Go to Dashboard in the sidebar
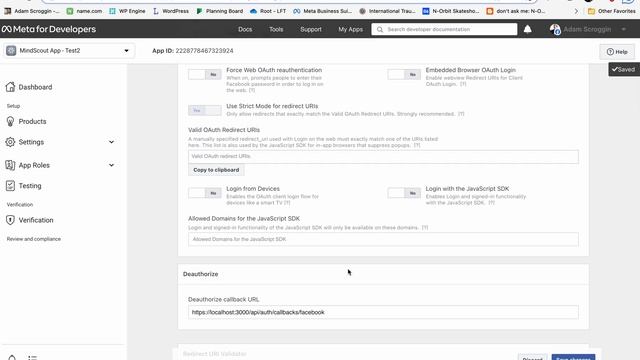Viewport: 640px width, 360px height. click(x=35, y=87)
